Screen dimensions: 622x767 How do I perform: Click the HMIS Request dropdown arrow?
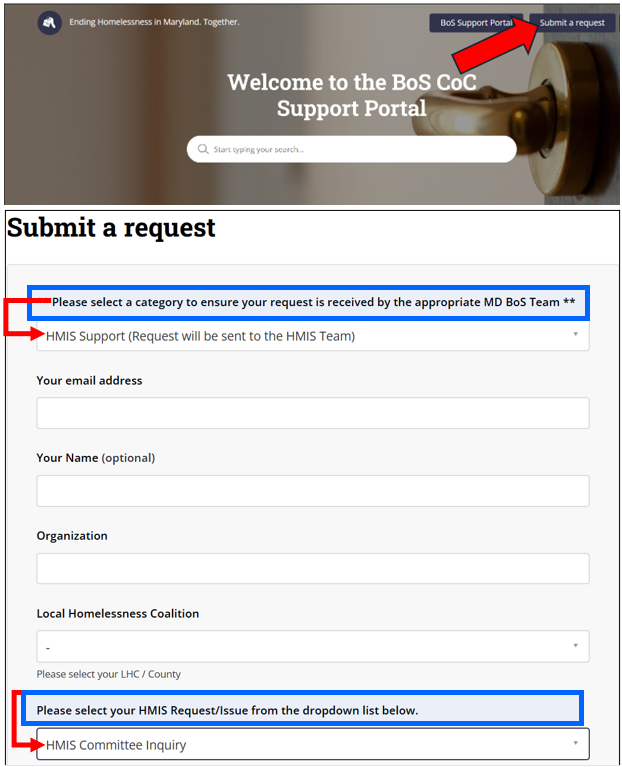[x=576, y=743]
